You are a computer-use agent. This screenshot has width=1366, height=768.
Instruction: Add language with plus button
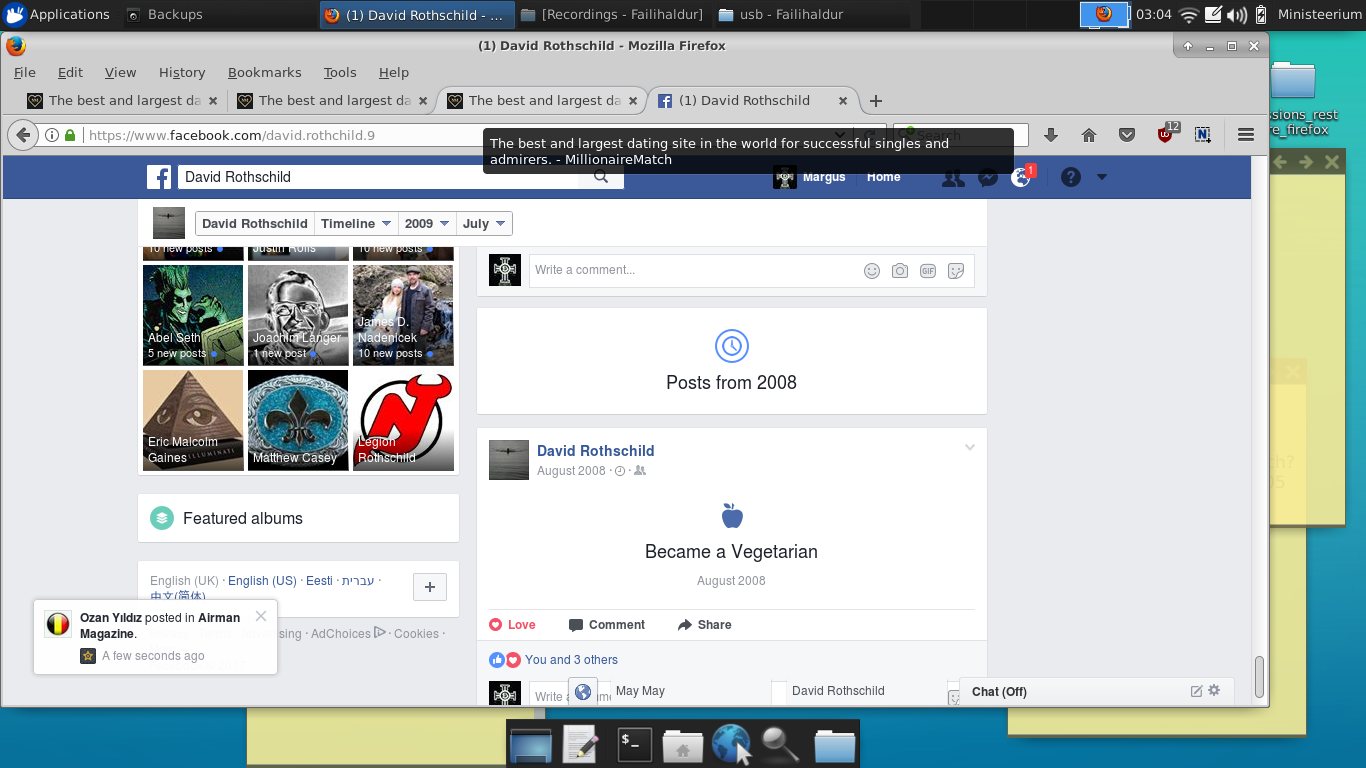point(430,587)
